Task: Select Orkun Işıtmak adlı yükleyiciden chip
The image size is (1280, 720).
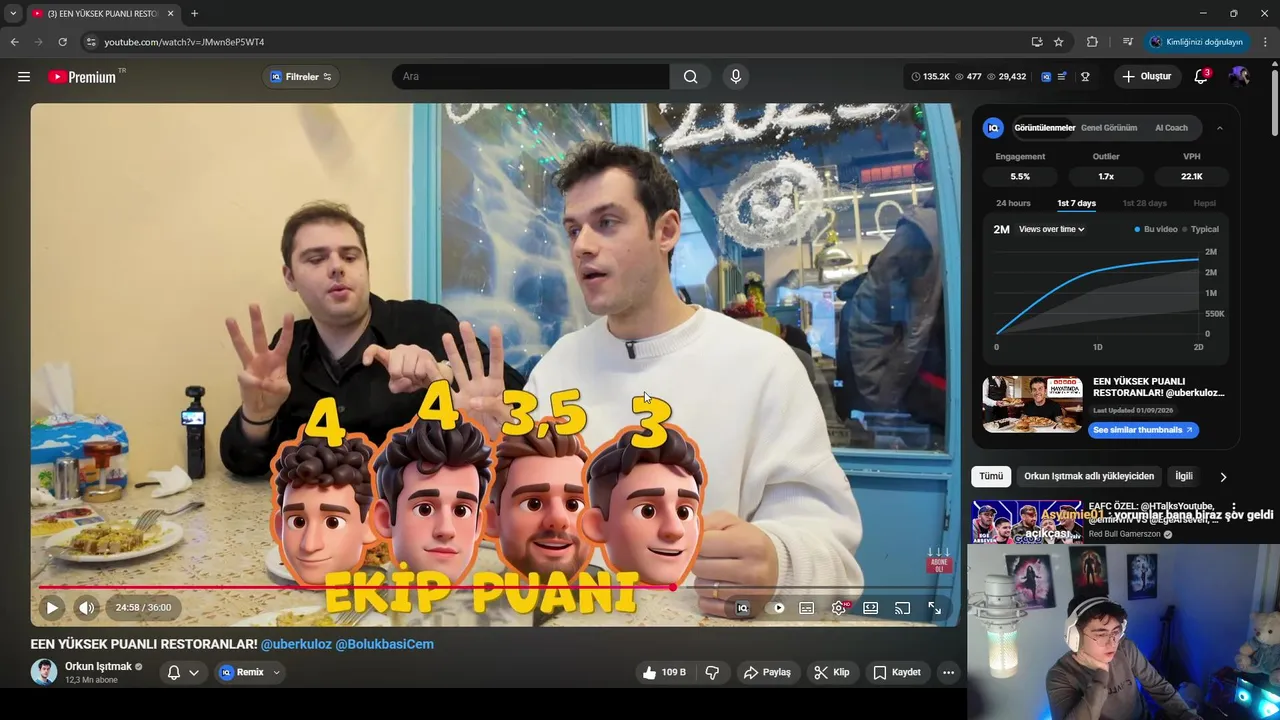Action: tap(1089, 477)
